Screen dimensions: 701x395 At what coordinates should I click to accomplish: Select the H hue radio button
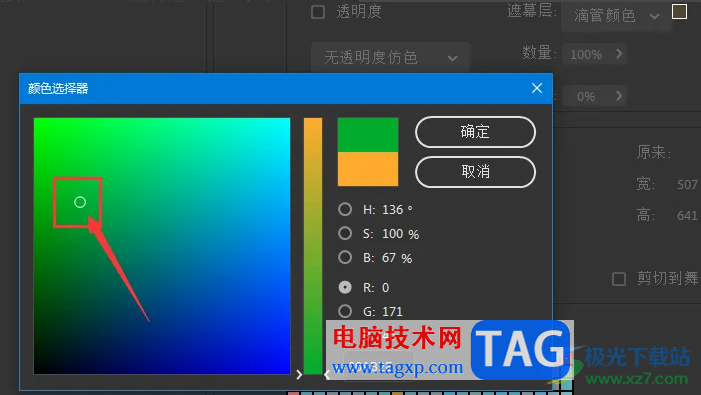[x=345, y=209]
